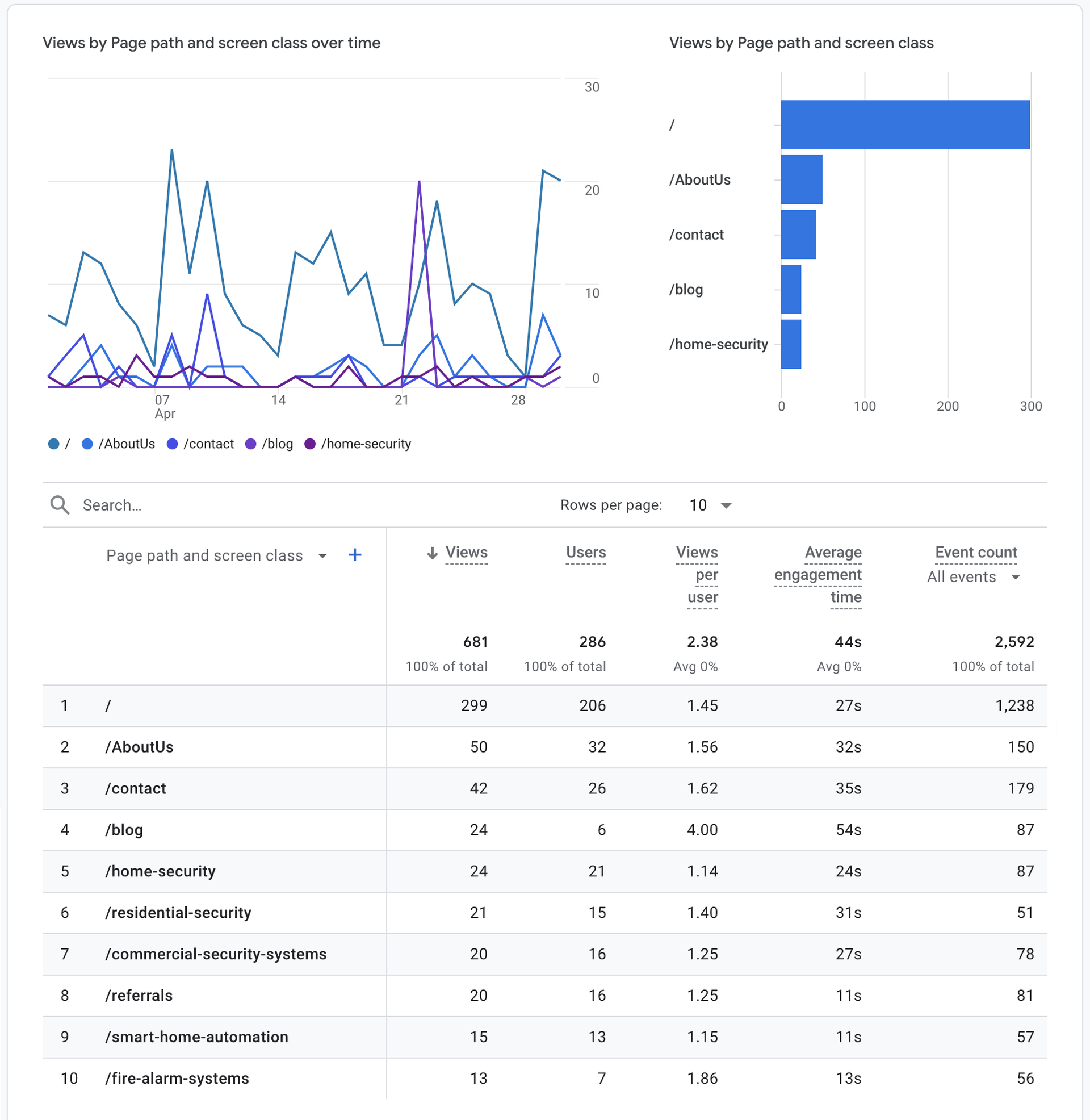The width and height of the screenshot is (1090, 1120).
Task: Toggle the /contact legend dot
Action: tap(173, 444)
